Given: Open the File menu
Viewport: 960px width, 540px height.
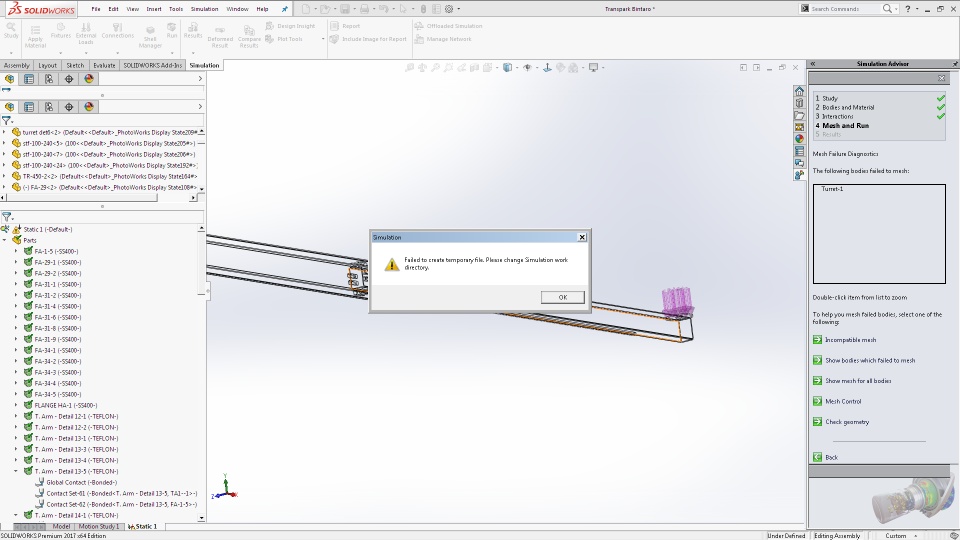Looking at the screenshot, I should 96,9.
